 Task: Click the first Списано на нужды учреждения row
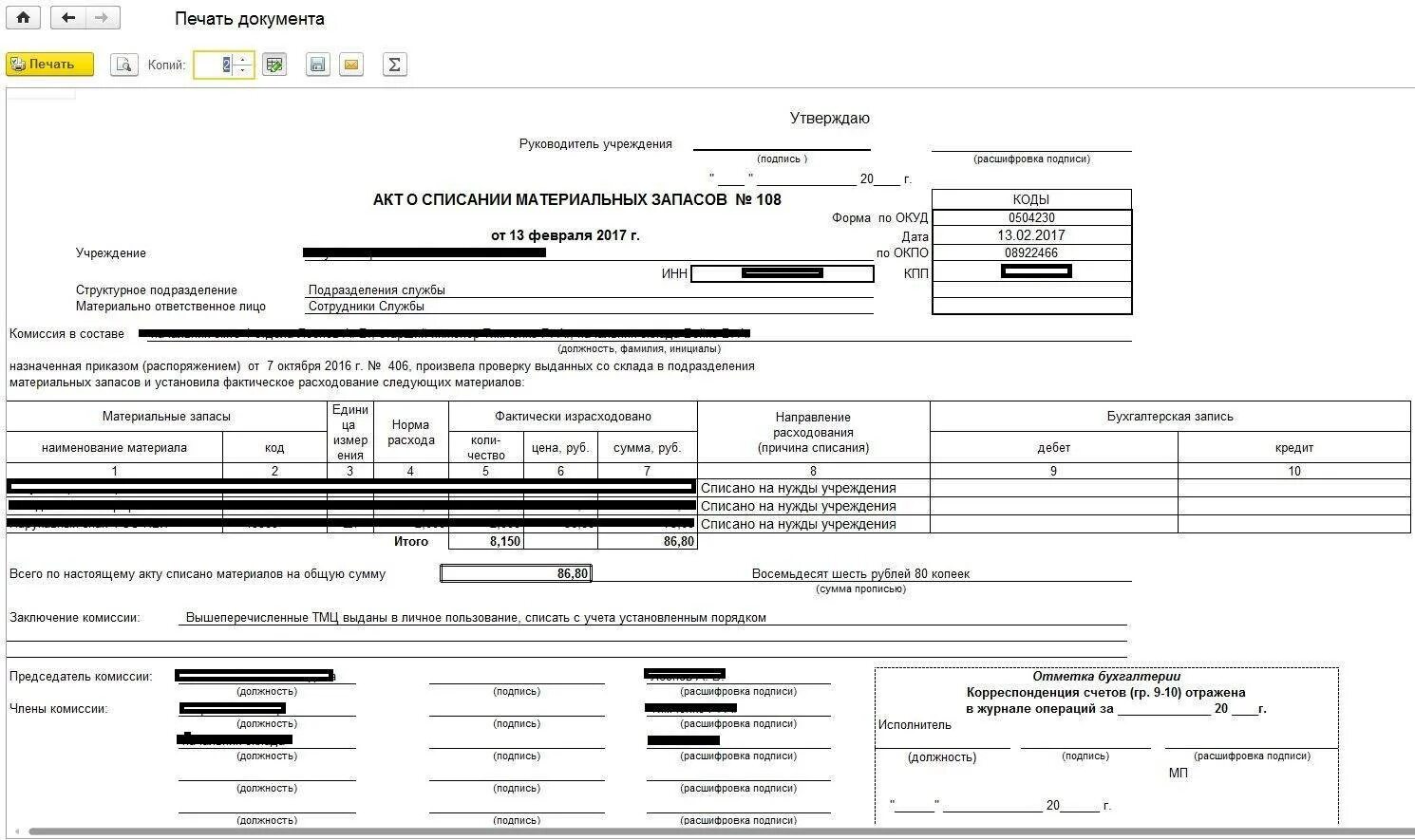point(799,488)
